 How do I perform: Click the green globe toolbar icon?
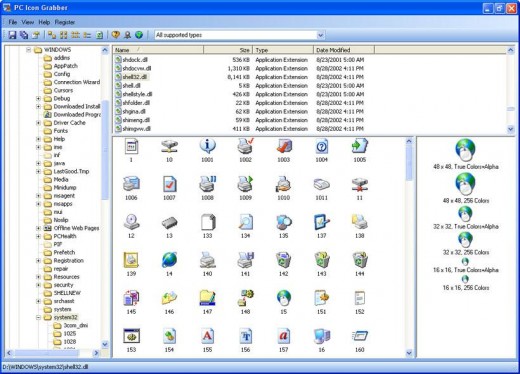click(139, 35)
